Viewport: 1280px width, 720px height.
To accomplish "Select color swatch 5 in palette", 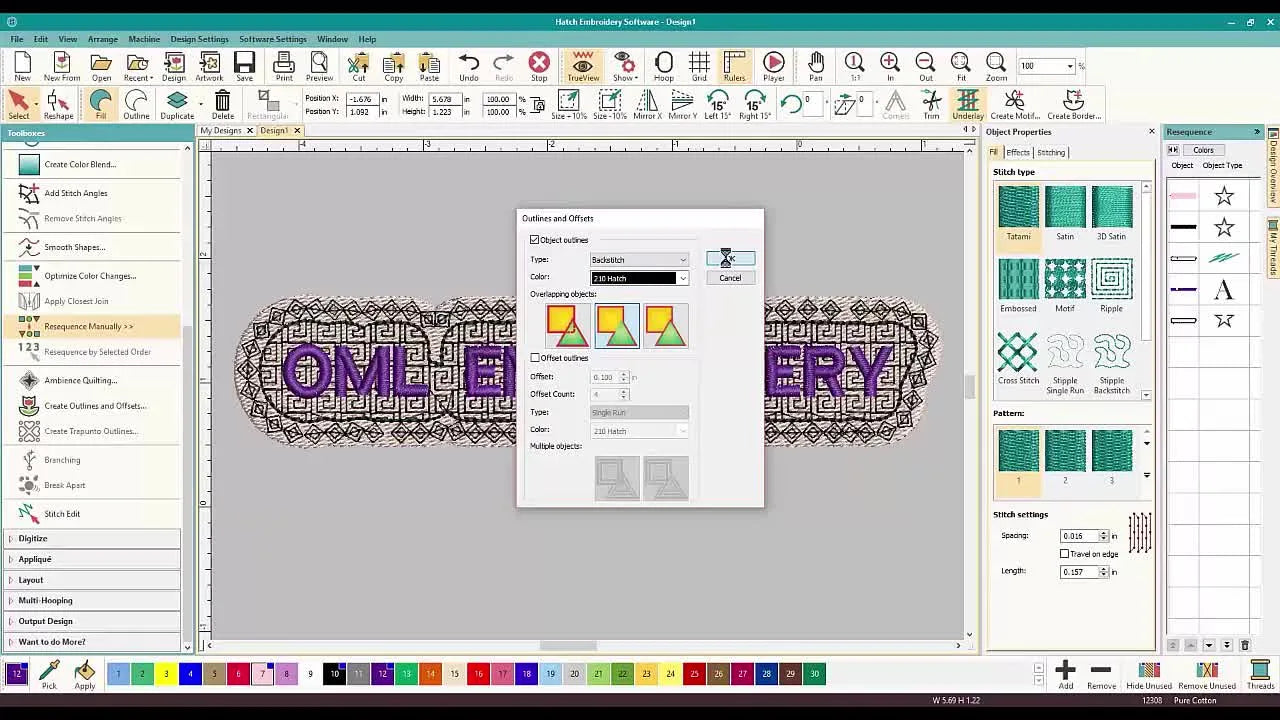I will [x=214, y=674].
